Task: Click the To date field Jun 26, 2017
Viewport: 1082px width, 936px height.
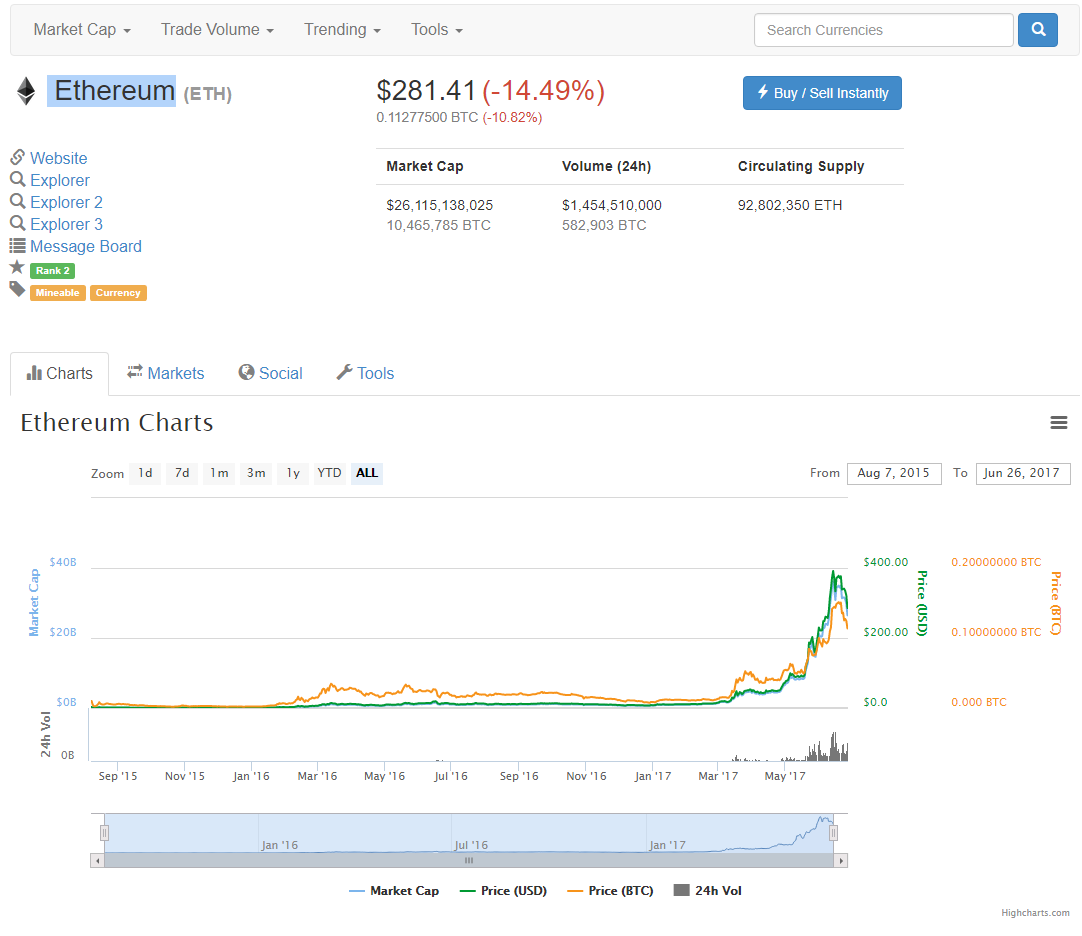Action: pyautogui.click(x=1023, y=474)
